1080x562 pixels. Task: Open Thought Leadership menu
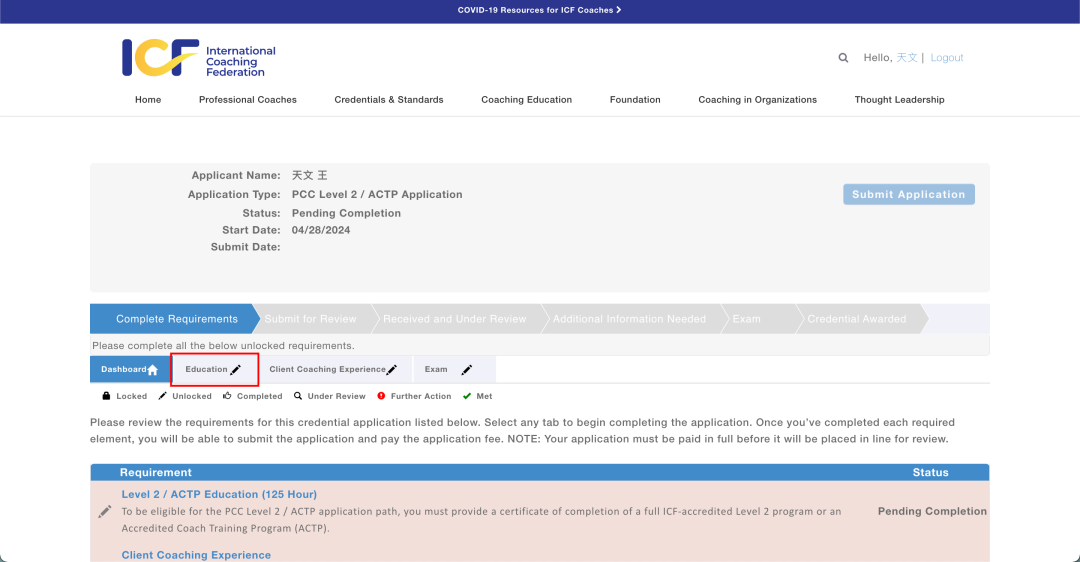click(899, 100)
